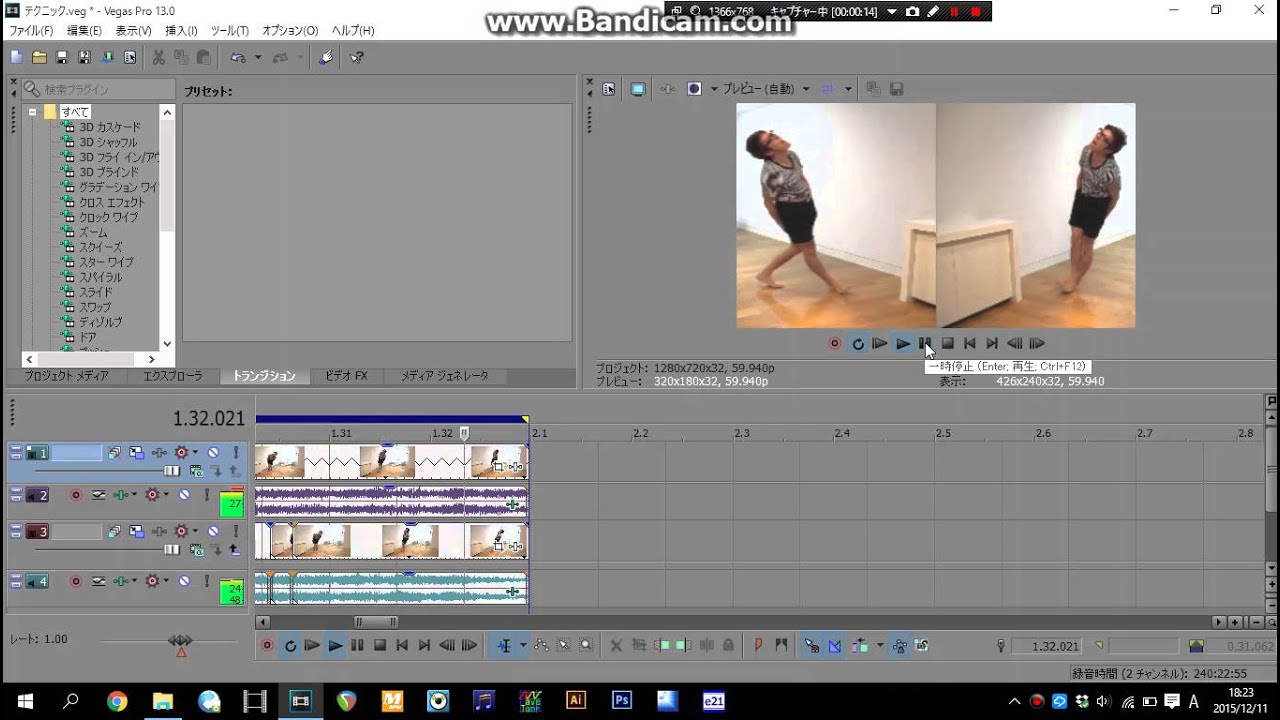Switch to メディア ジェネレータ tab
The width and height of the screenshot is (1280, 720).
445,376
